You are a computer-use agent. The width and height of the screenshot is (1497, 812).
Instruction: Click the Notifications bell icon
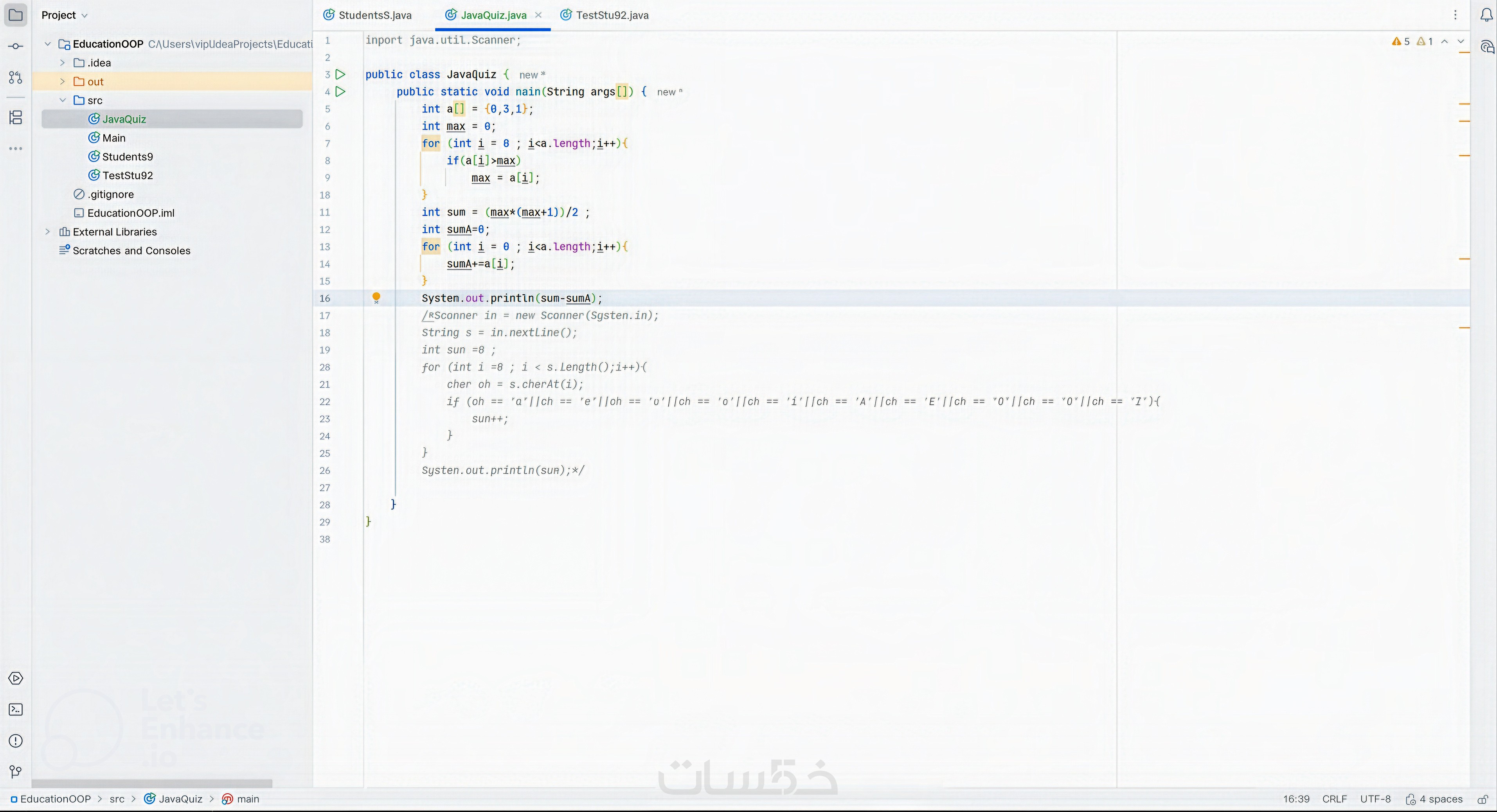(1486, 16)
